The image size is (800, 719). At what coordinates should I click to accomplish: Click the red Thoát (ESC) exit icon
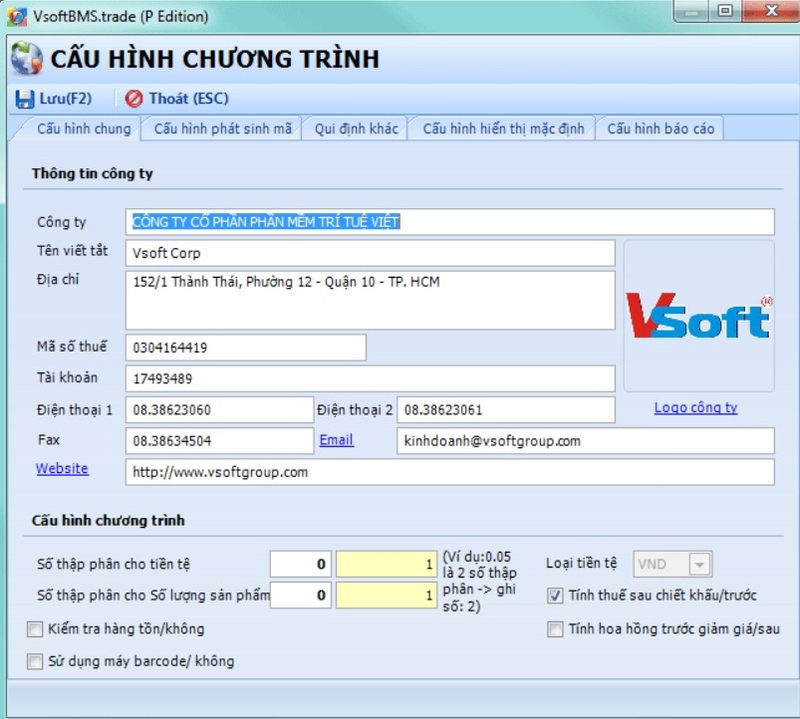[x=134, y=98]
